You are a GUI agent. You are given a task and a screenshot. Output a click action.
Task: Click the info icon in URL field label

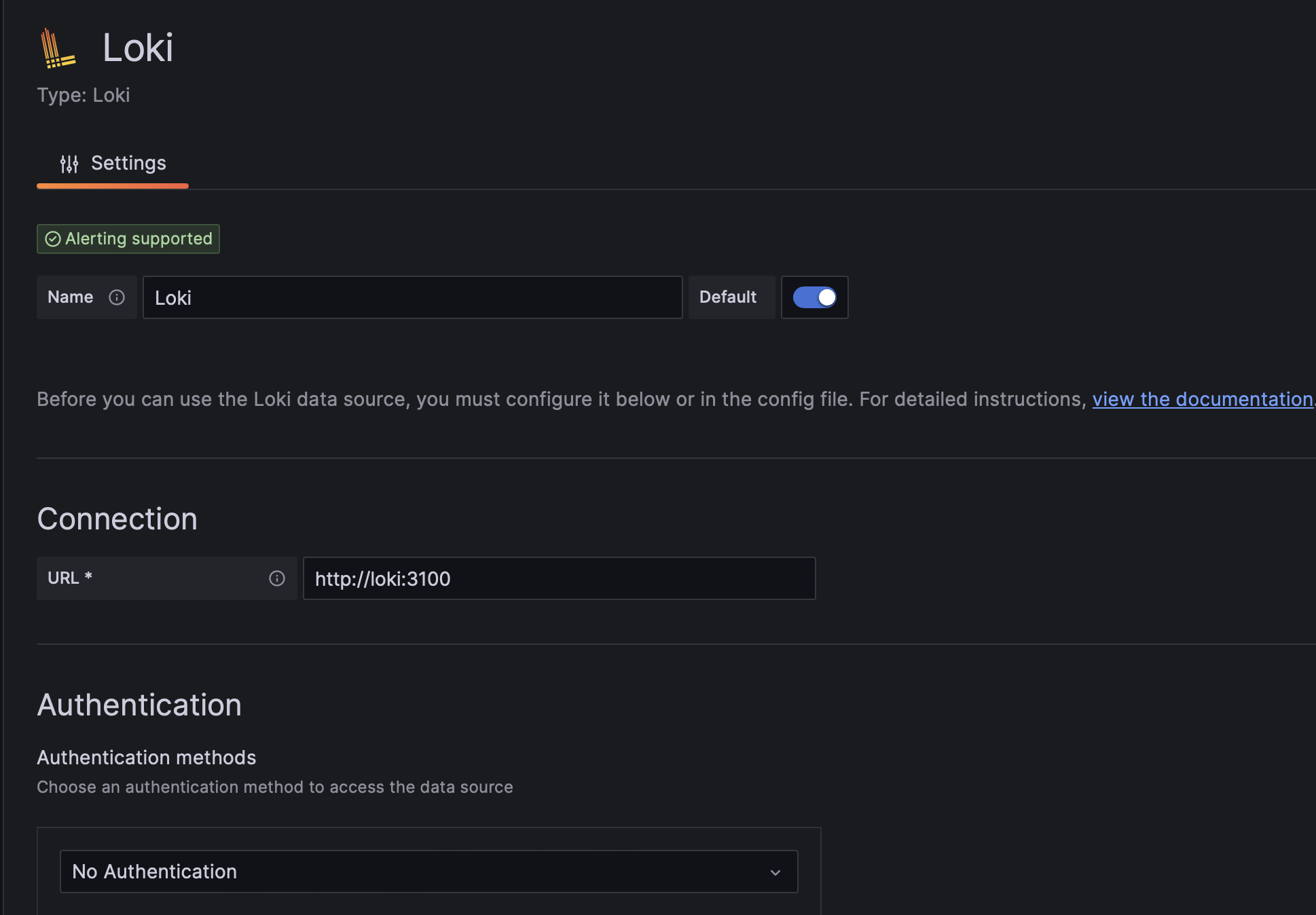pyautogui.click(x=277, y=578)
